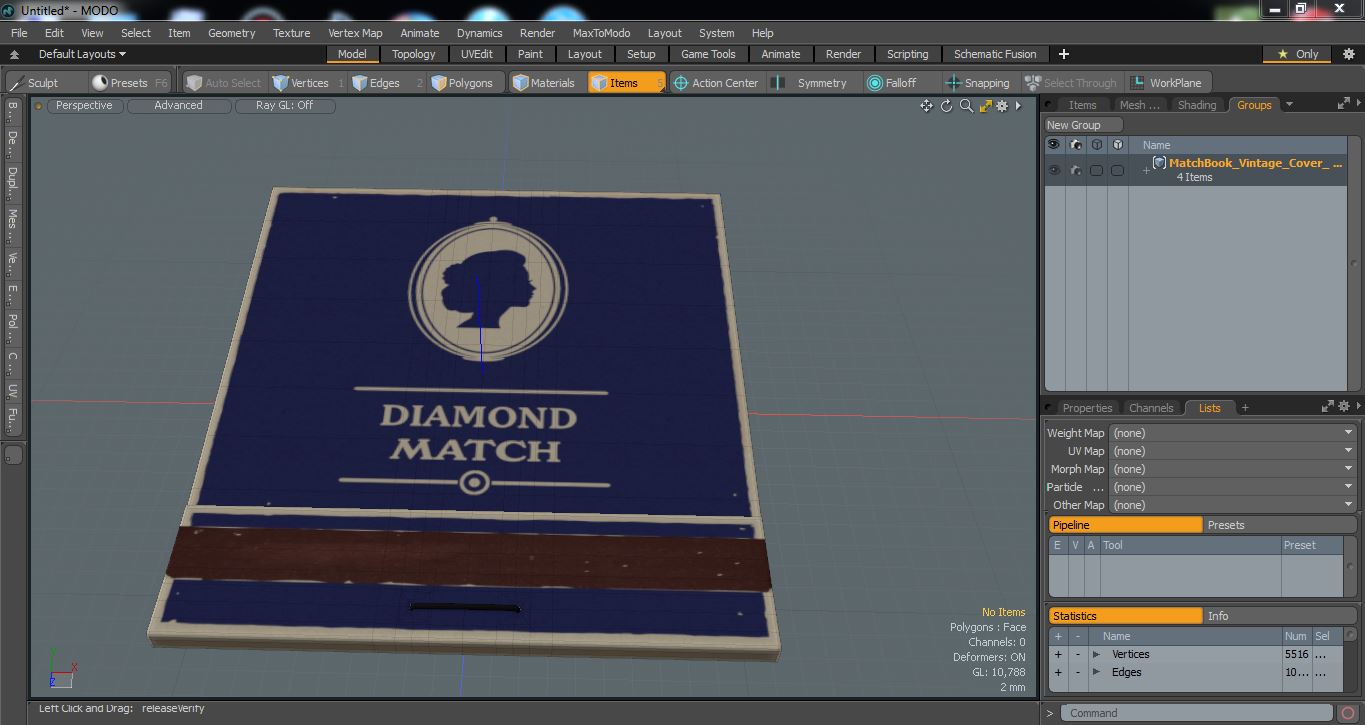
Task: Toggle the first checkbox in the MatchBook group row
Action: tap(1096, 170)
